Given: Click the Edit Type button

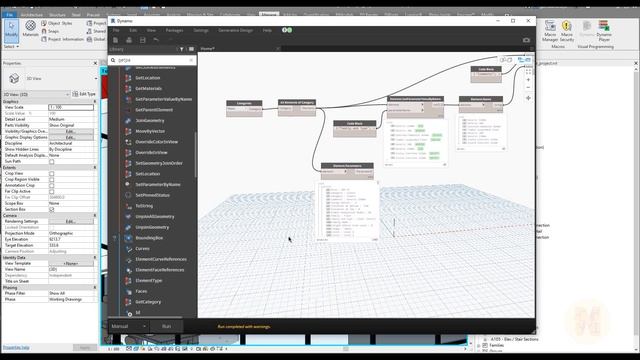Looking at the screenshot, I should tap(84, 94).
